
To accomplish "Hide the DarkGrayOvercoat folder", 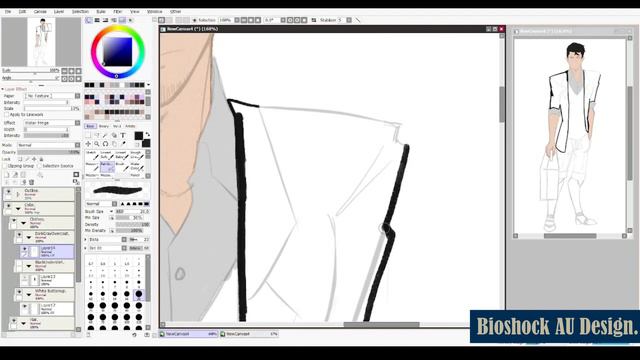I will click(x=19, y=235).
